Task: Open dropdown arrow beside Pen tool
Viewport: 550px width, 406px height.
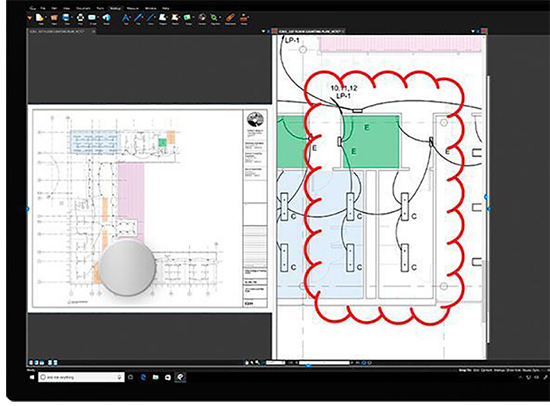Action: [x=142, y=17]
